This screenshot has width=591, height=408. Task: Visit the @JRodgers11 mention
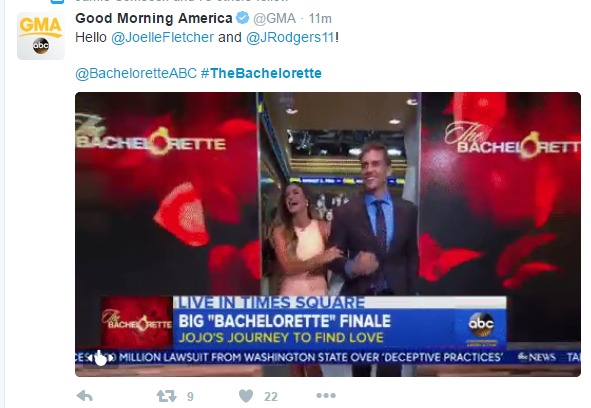[x=290, y=37]
